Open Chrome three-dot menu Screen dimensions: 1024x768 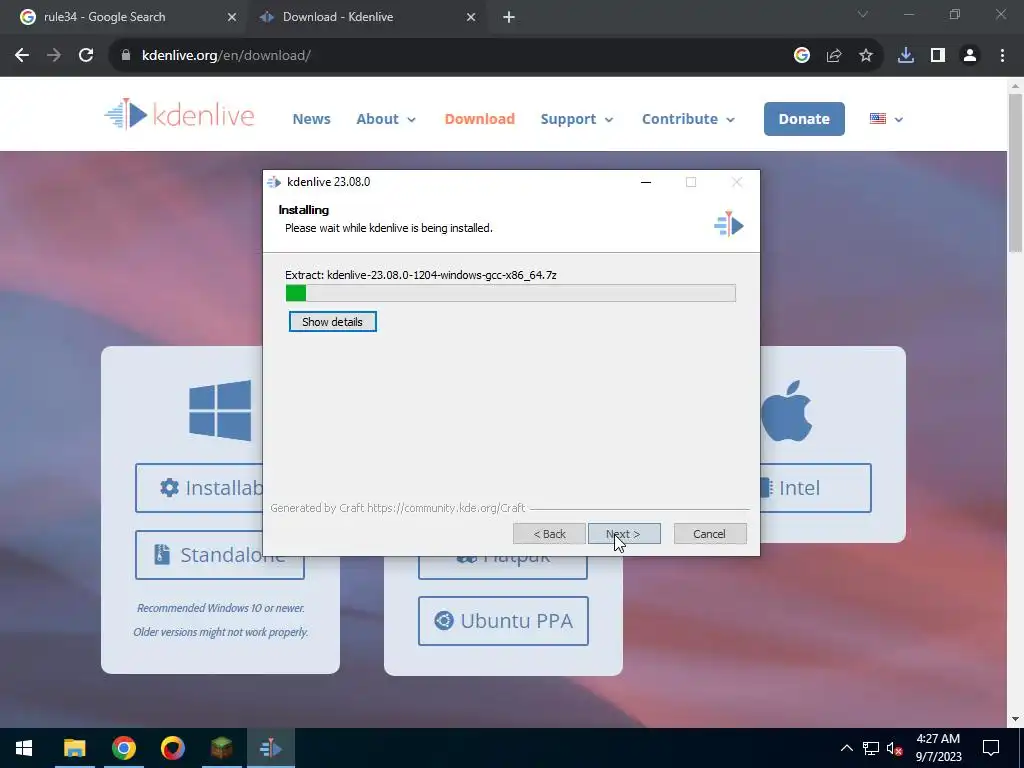[x=1002, y=56]
